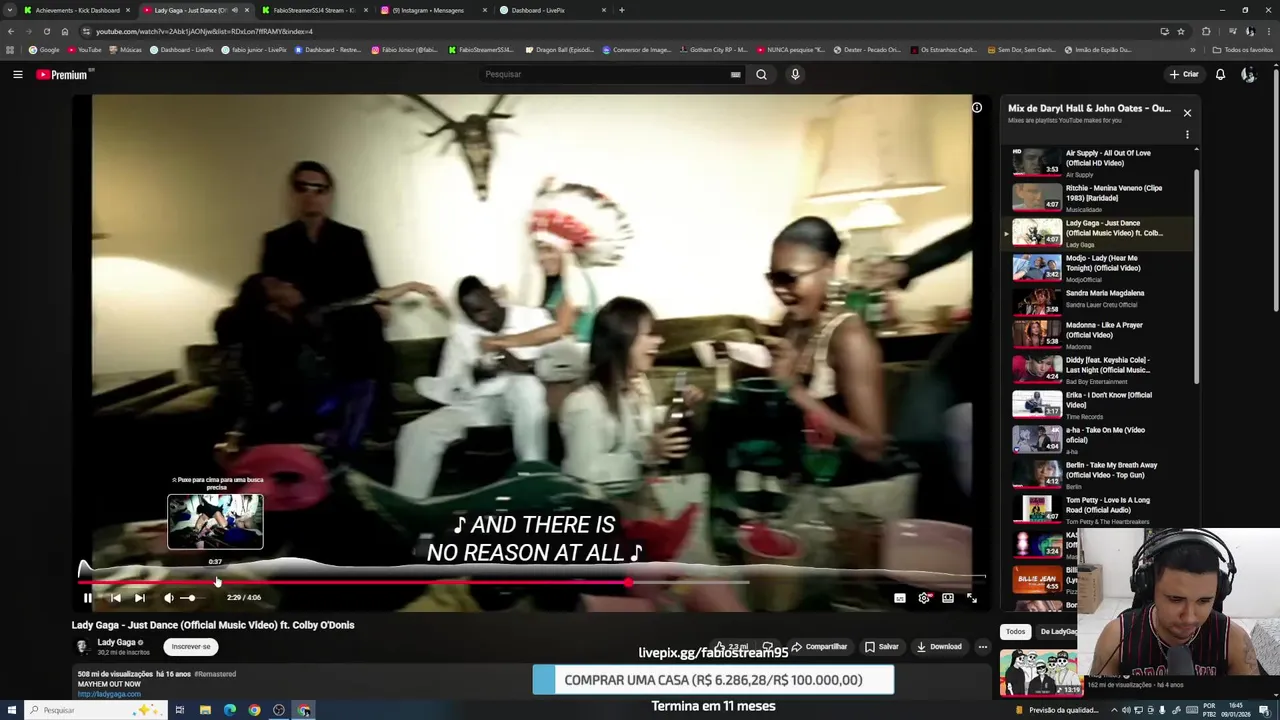Open more actions menu below the video
This screenshot has width=1280, height=720.
(x=982, y=647)
